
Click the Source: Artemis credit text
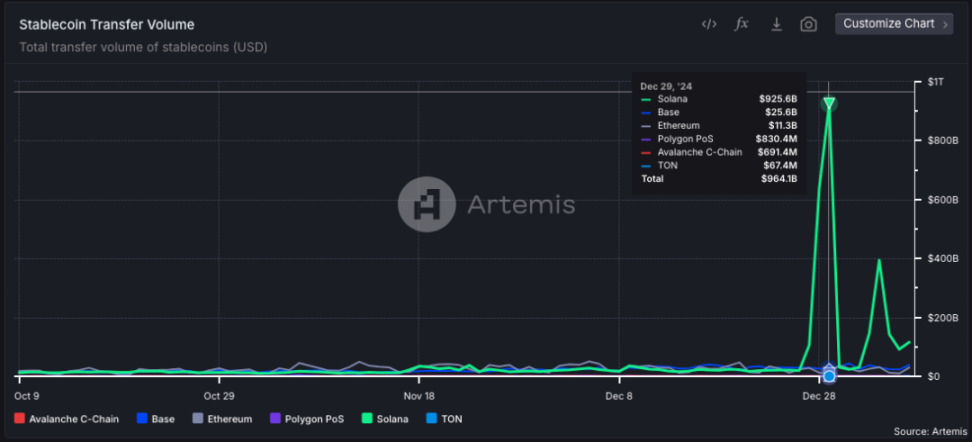(930, 431)
